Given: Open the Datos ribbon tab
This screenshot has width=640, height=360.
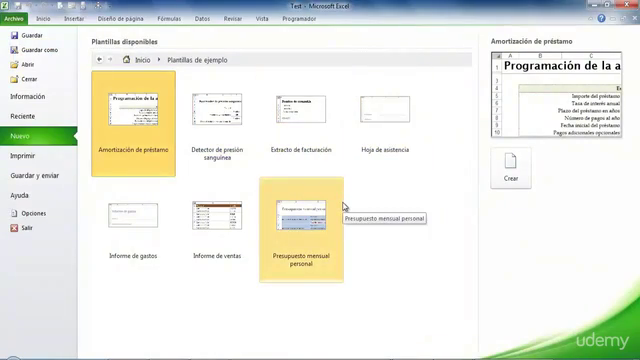Looking at the screenshot, I should [x=202, y=19].
